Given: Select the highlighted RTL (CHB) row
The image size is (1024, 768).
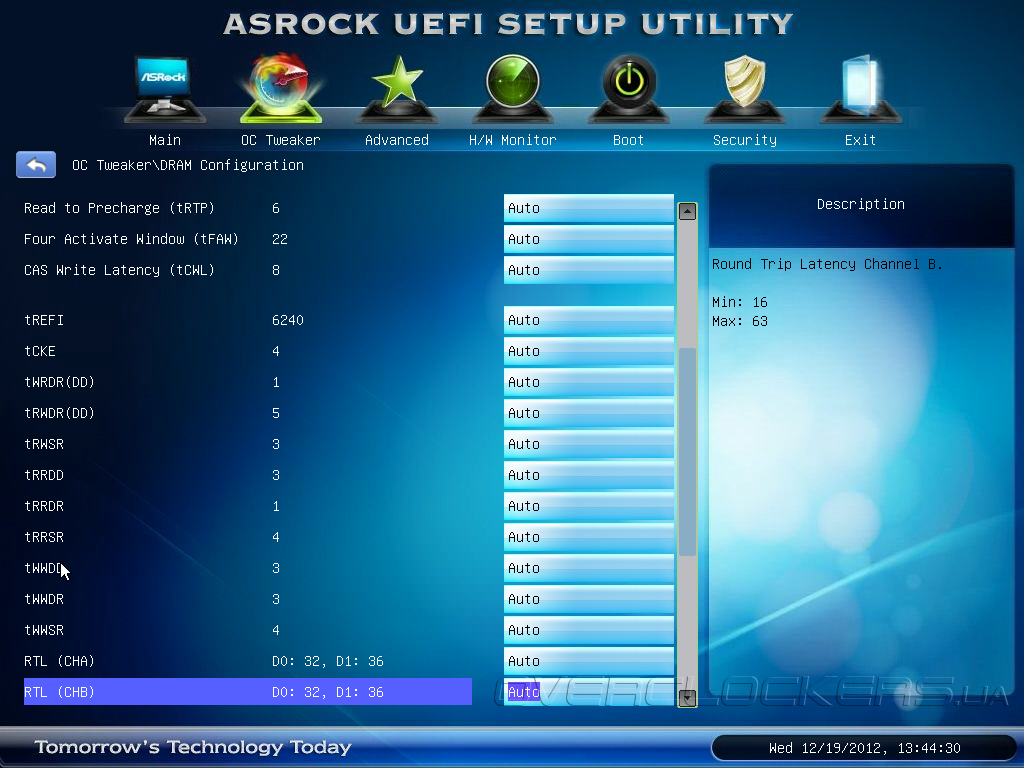Looking at the screenshot, I should [248, 692].
